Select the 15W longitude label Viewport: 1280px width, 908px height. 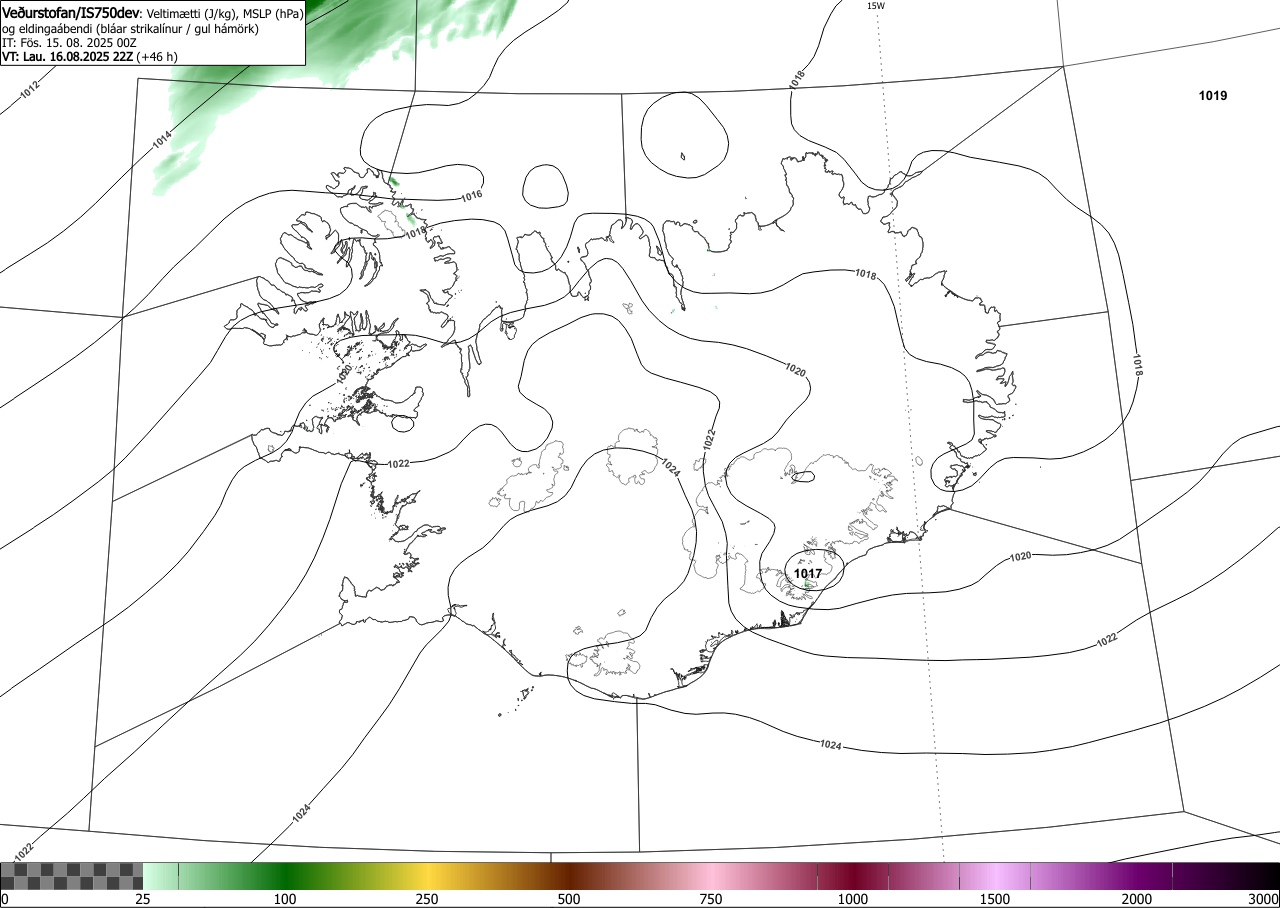[875, 6]
